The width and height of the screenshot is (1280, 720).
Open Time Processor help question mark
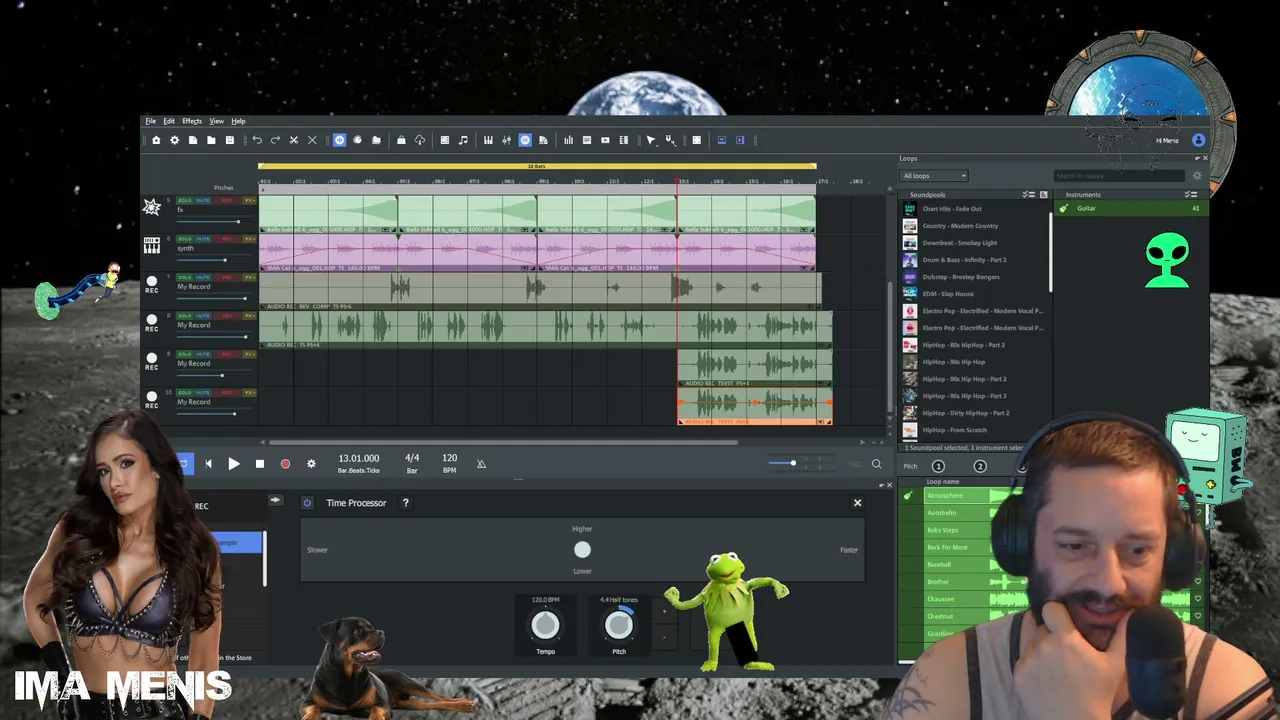[405, 503]
